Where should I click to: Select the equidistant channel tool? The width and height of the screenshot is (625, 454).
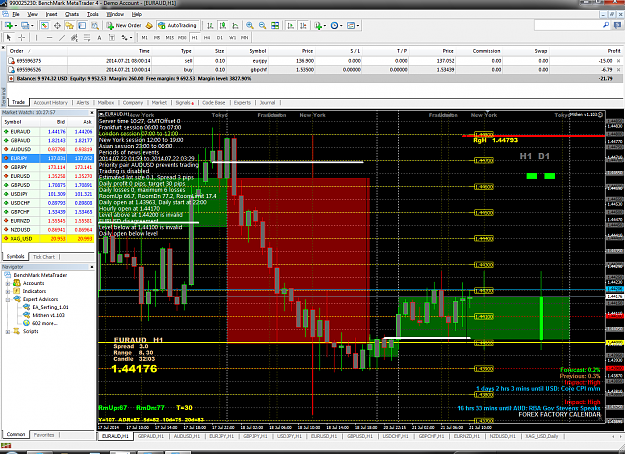pyautogui.click(x=74, y=37)
